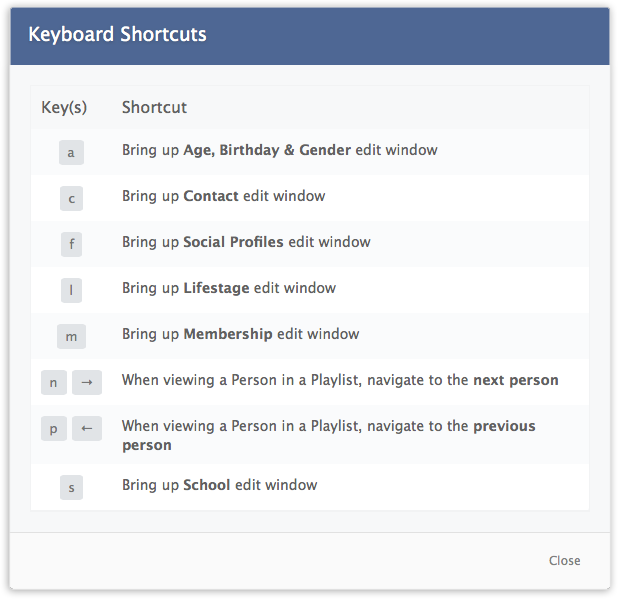Select the School edit window description

coord(219,485)
